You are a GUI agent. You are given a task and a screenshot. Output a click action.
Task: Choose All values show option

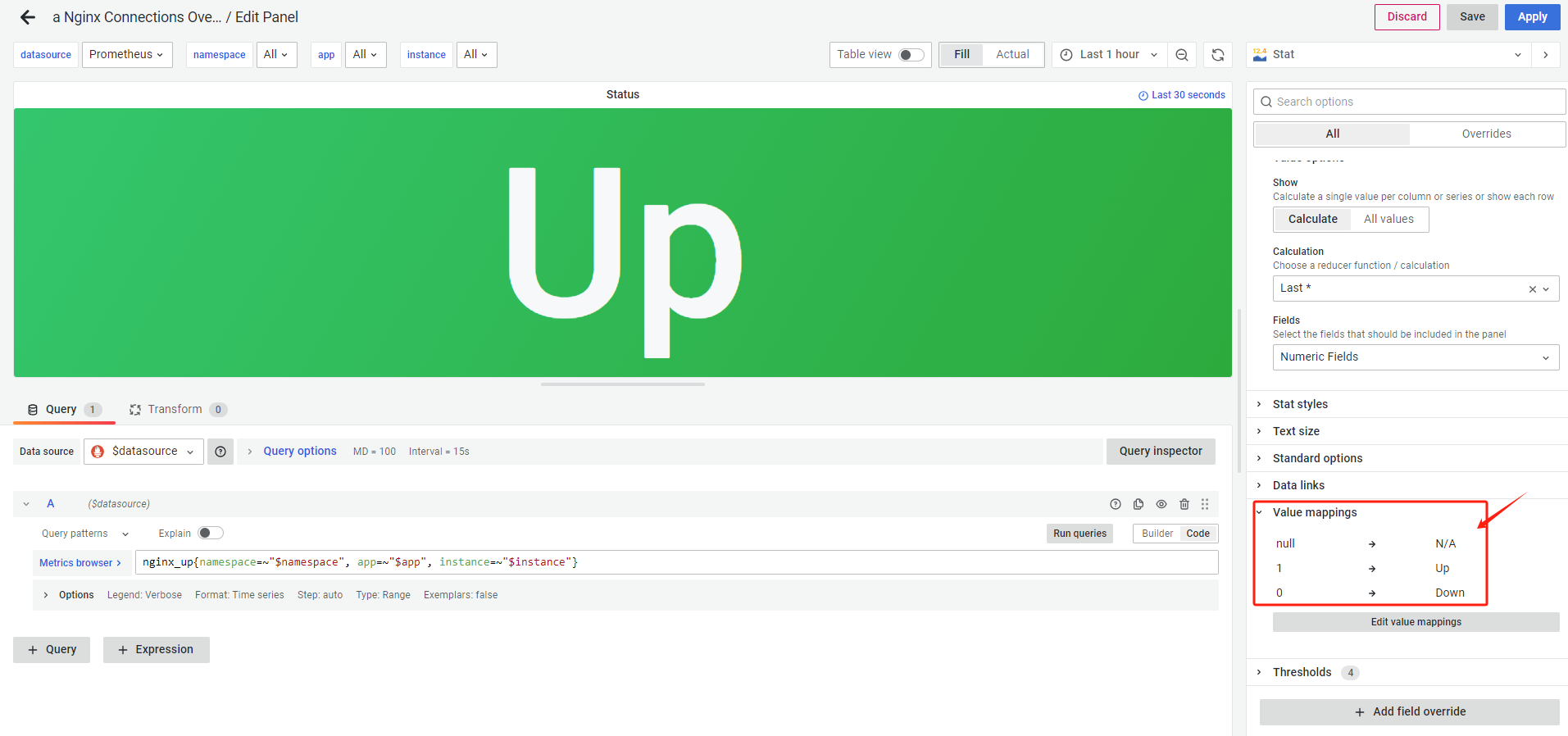coord(1388,220)
